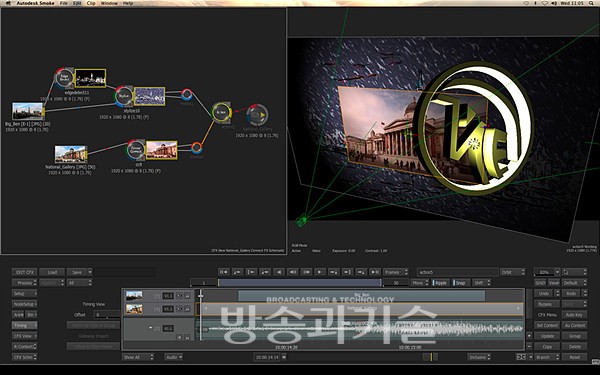Click the Bypass button
The image size is (600, 375).
546,304
